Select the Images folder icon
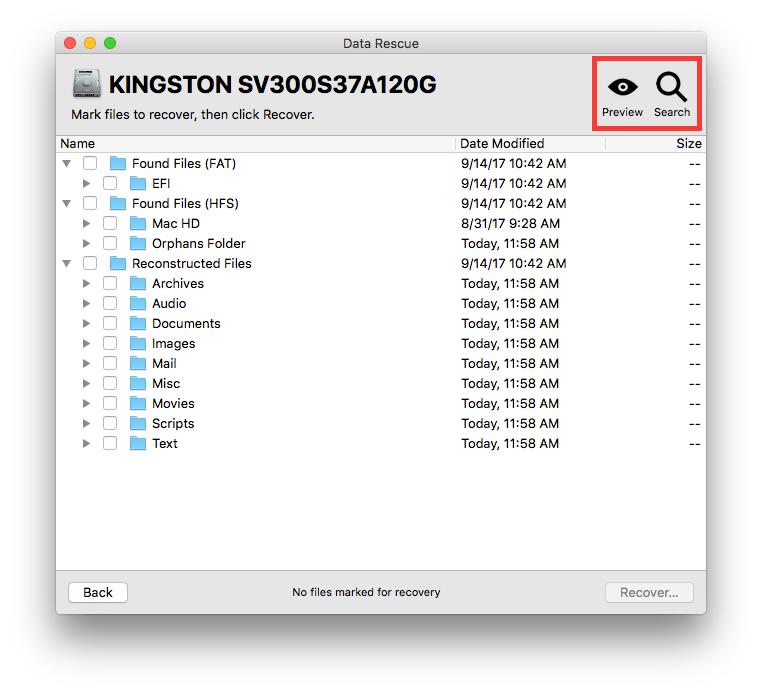 pos(138,344)
